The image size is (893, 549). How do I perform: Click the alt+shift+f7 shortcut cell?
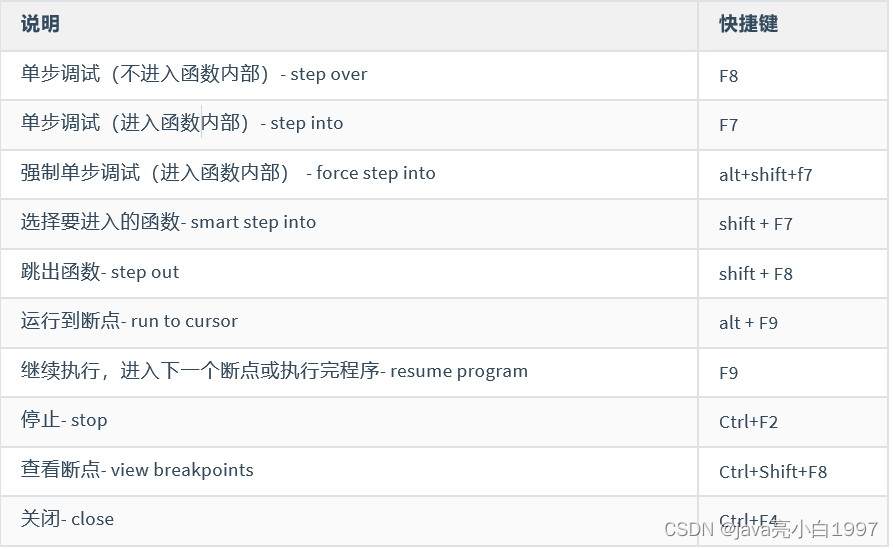(x=765, y=175)
